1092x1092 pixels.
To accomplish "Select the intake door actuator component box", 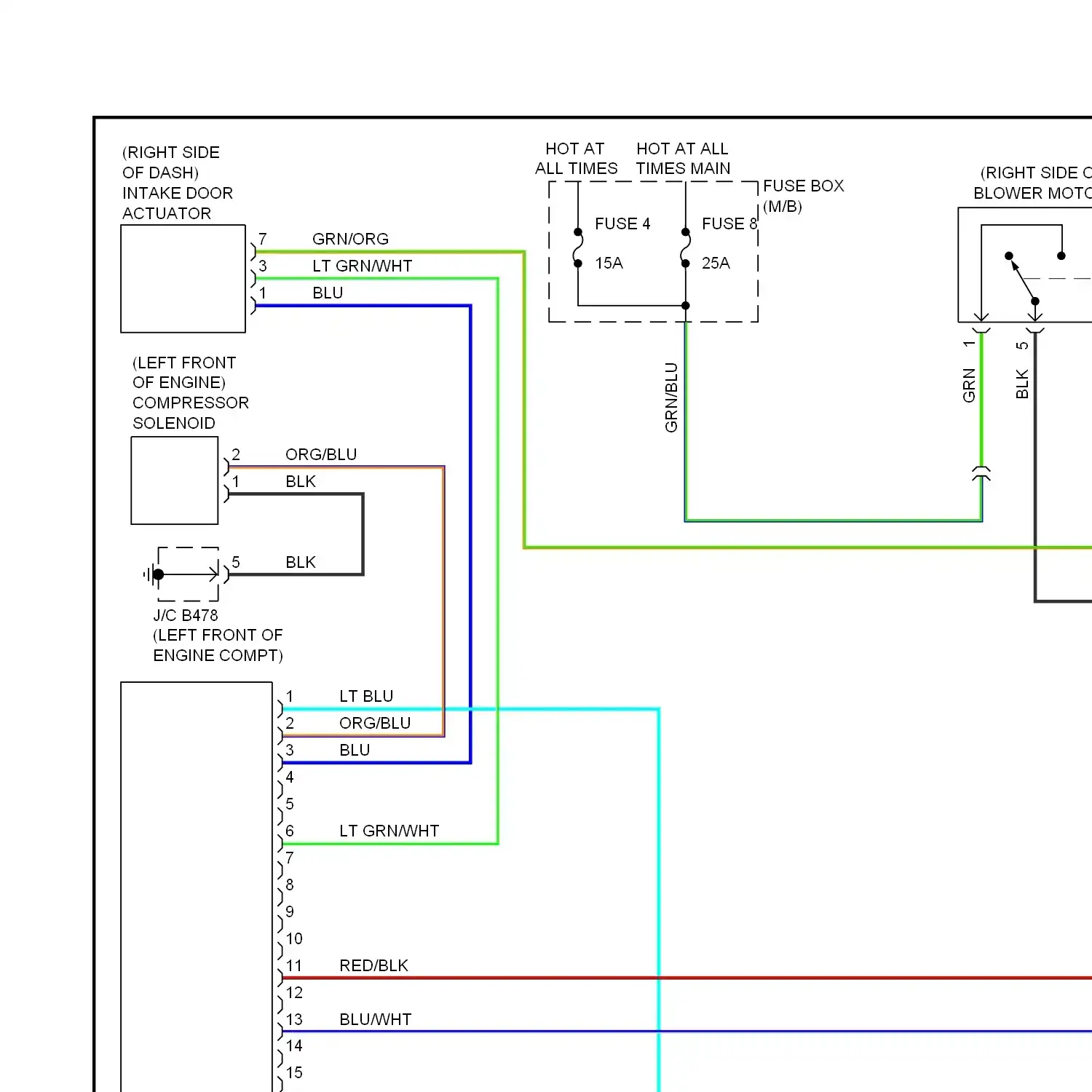I will pyautogui.click(x=183, y=279).
